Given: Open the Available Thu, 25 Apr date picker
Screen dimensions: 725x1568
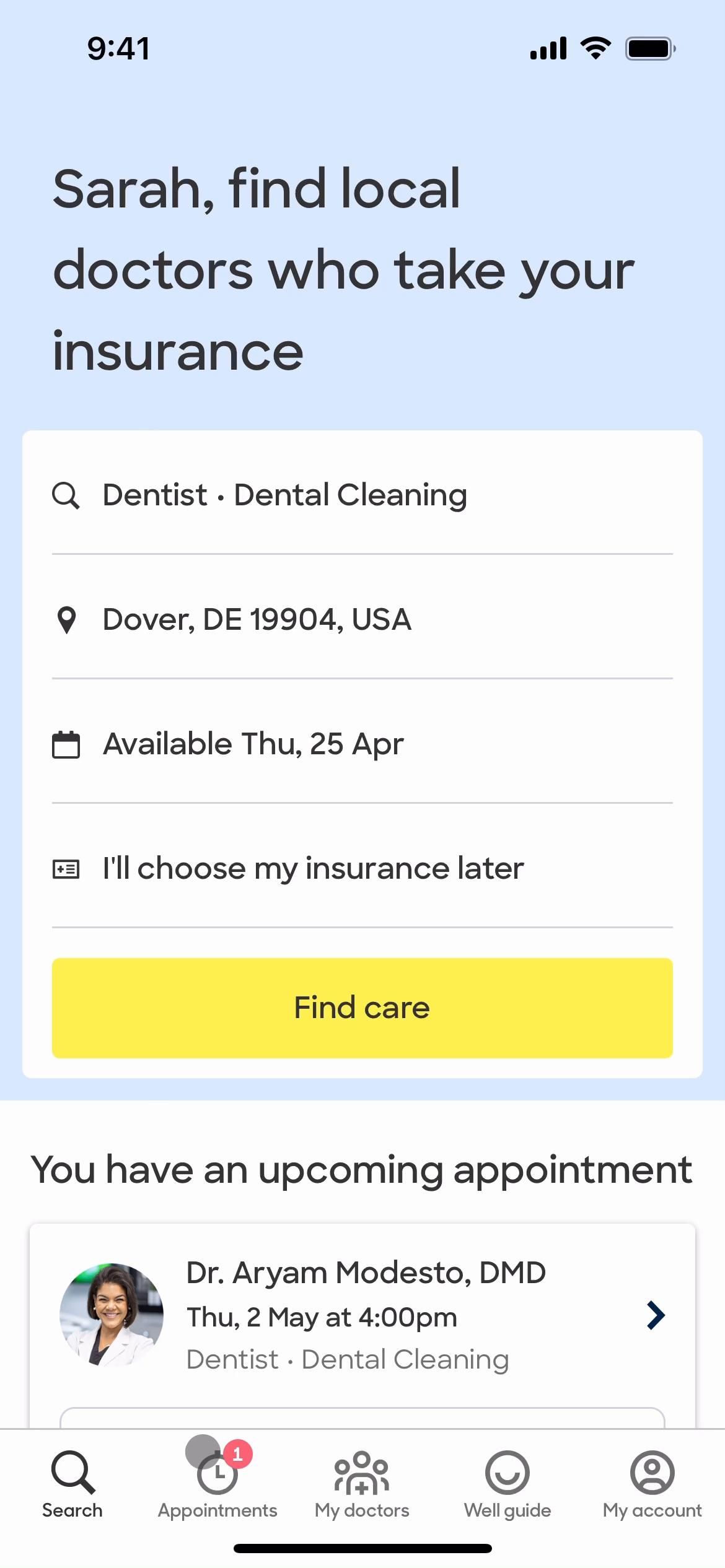Looking at the screenshot, I should (x=253, y=744).
